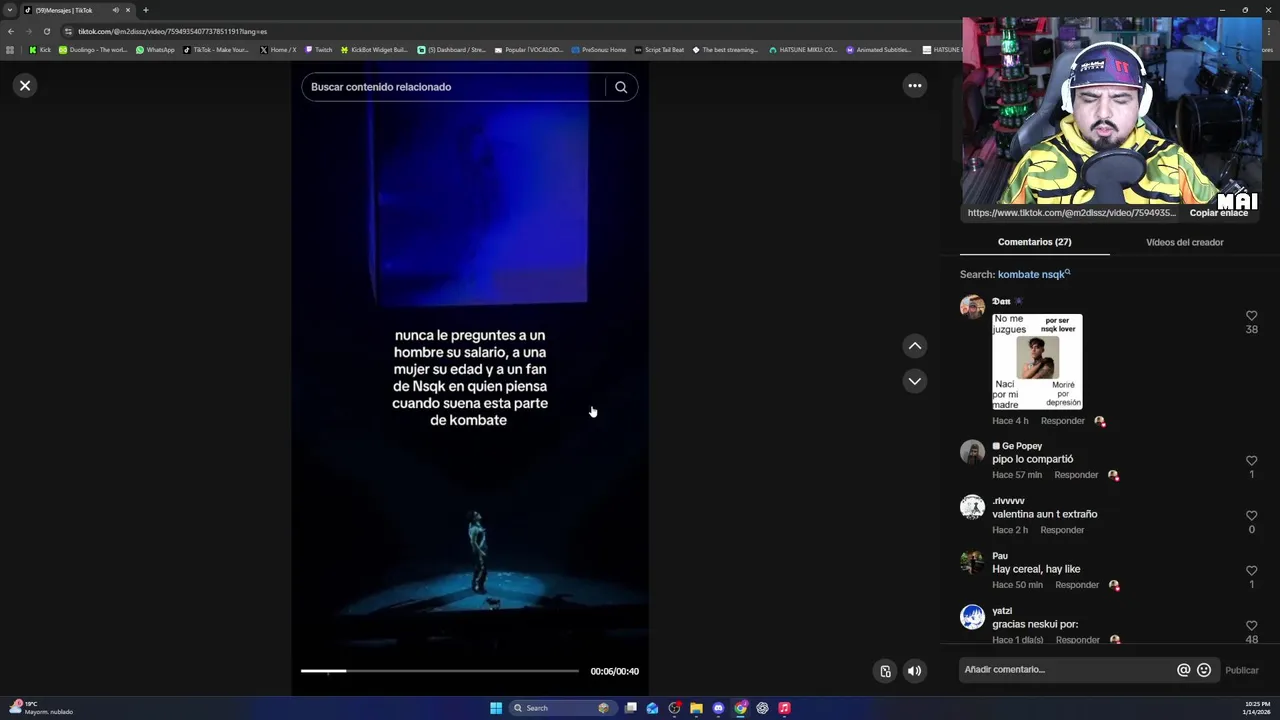This screenshot has height=720, width=1280.
Task: Reply to Ge Popey's comment
Action: [x=1076, y=475]
